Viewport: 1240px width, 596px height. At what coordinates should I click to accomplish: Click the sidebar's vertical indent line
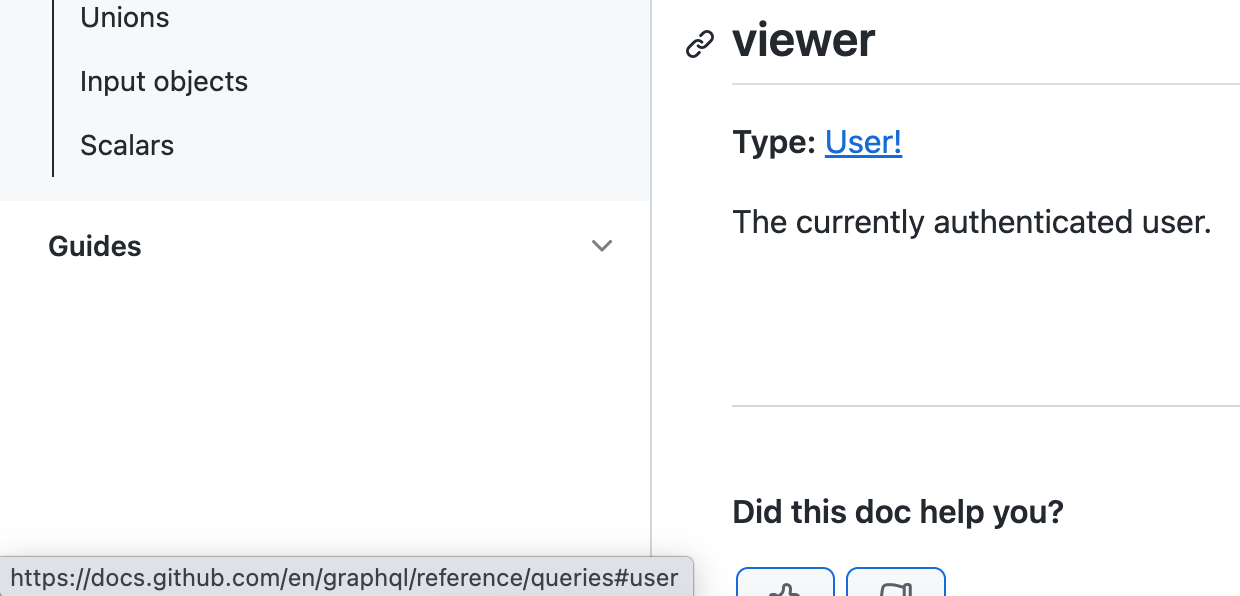52,88
